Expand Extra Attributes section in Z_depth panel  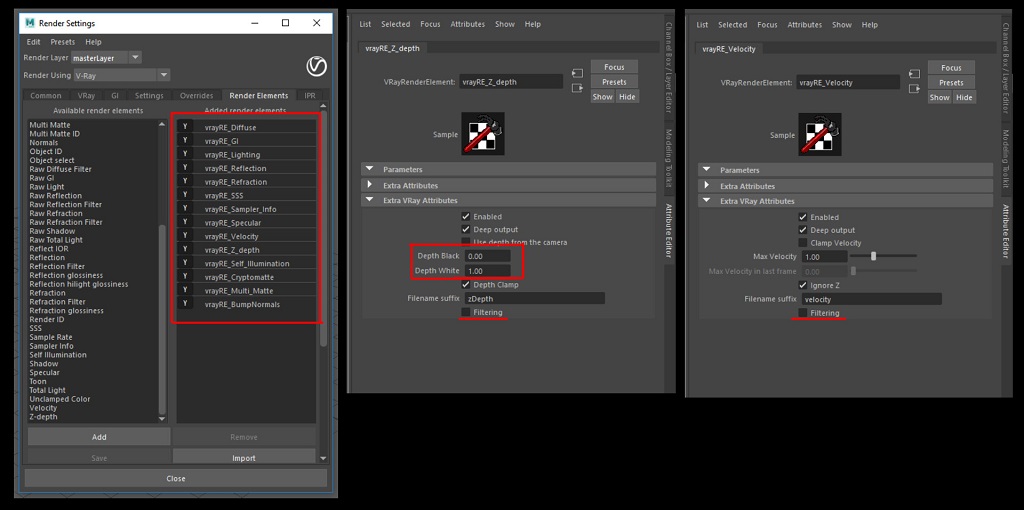pos(370,186)
